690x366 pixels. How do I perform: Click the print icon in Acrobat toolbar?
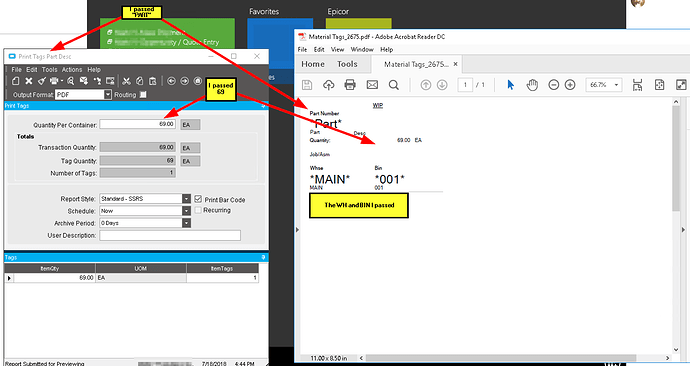(350, 85)
